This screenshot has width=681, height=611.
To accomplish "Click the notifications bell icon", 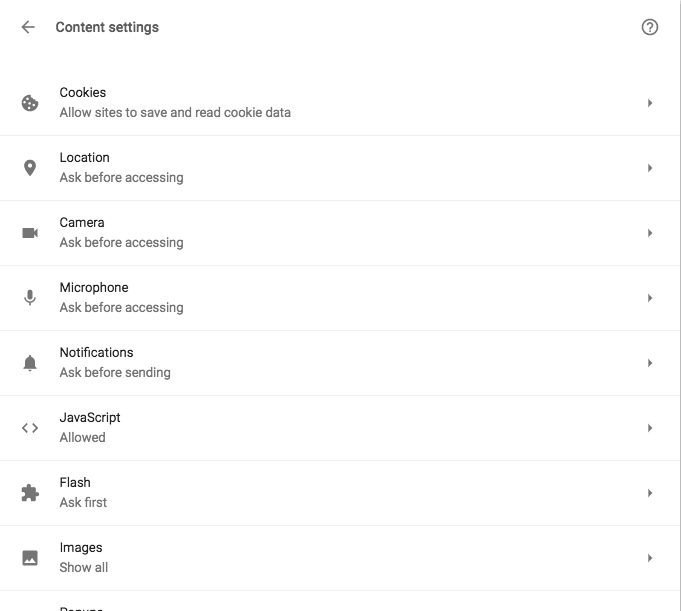I will (30, 363).
